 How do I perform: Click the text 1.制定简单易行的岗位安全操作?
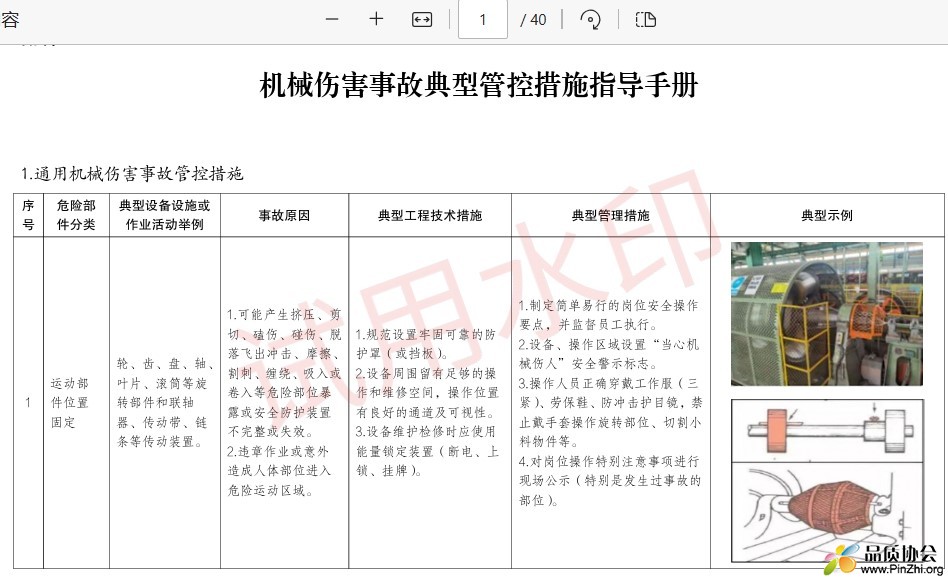point(608,305)
